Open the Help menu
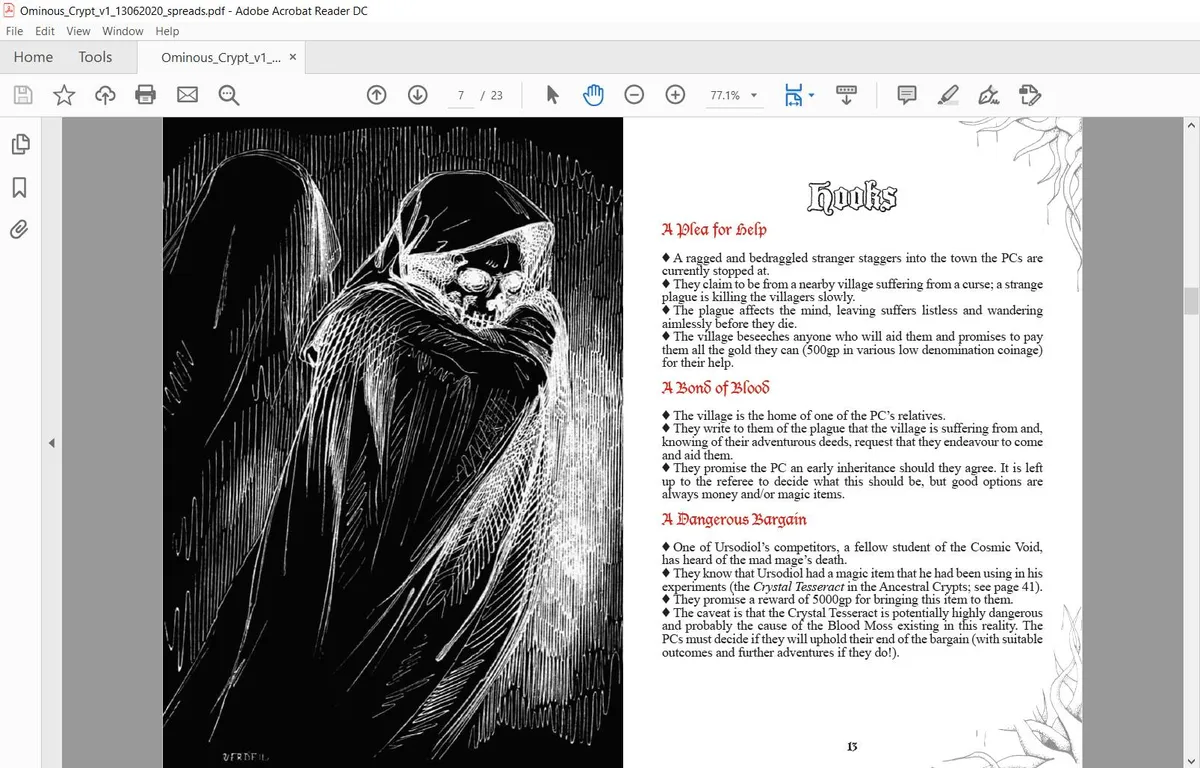Screen dimensions: 1200x768 [x=167, y=31]
